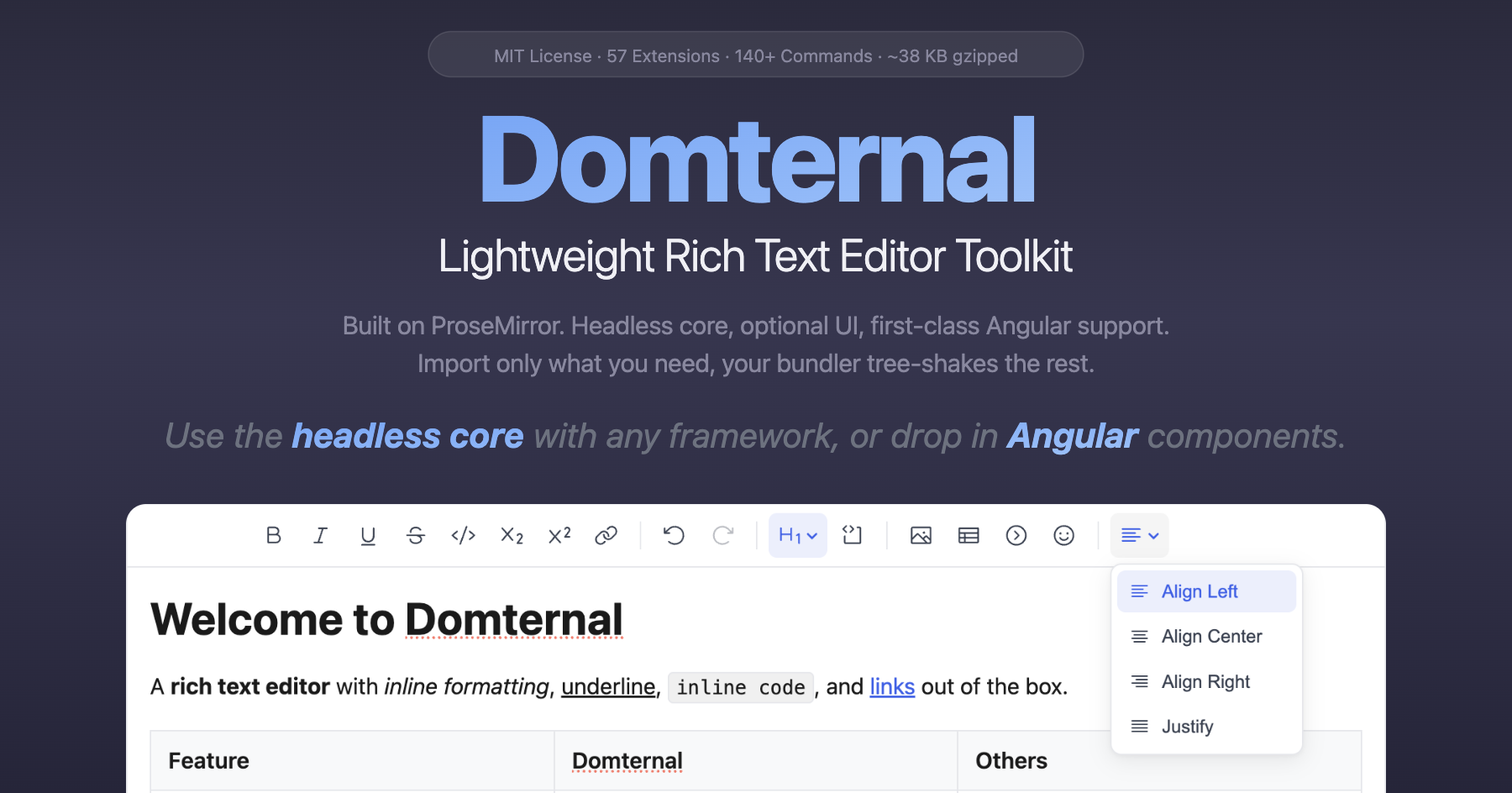Click the Insert Image icon

tap(921, 535)
